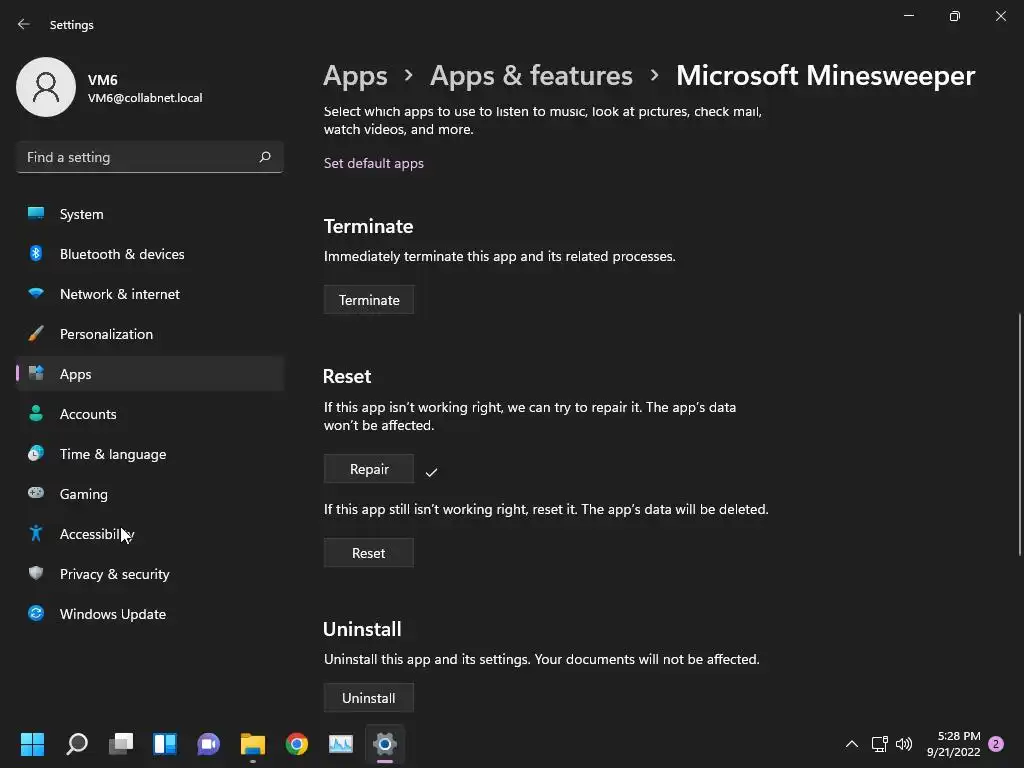Click Reset to delete app data
The image size is (1024, 768).
pos(368,553)
